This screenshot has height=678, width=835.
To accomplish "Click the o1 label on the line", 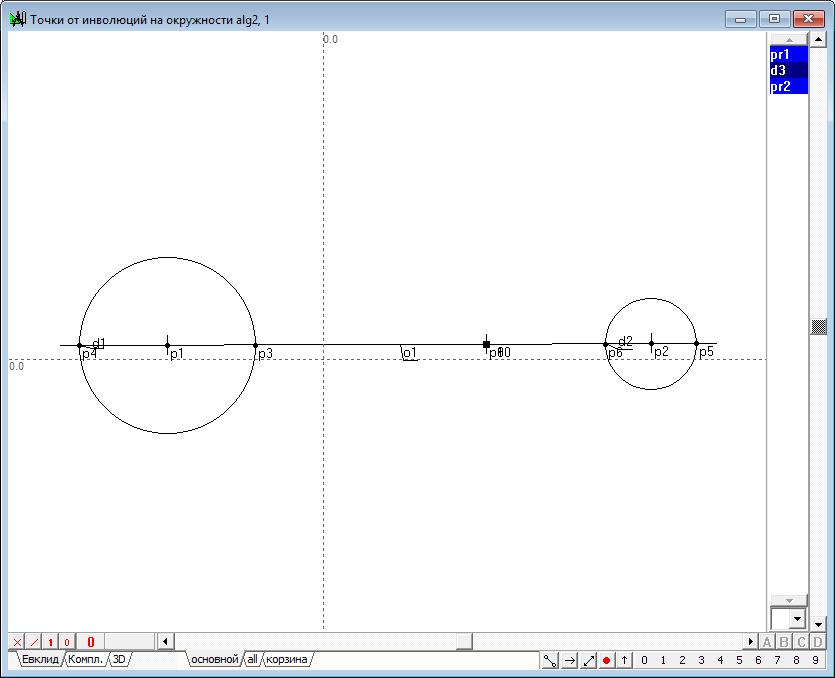I will coord(410,353).
